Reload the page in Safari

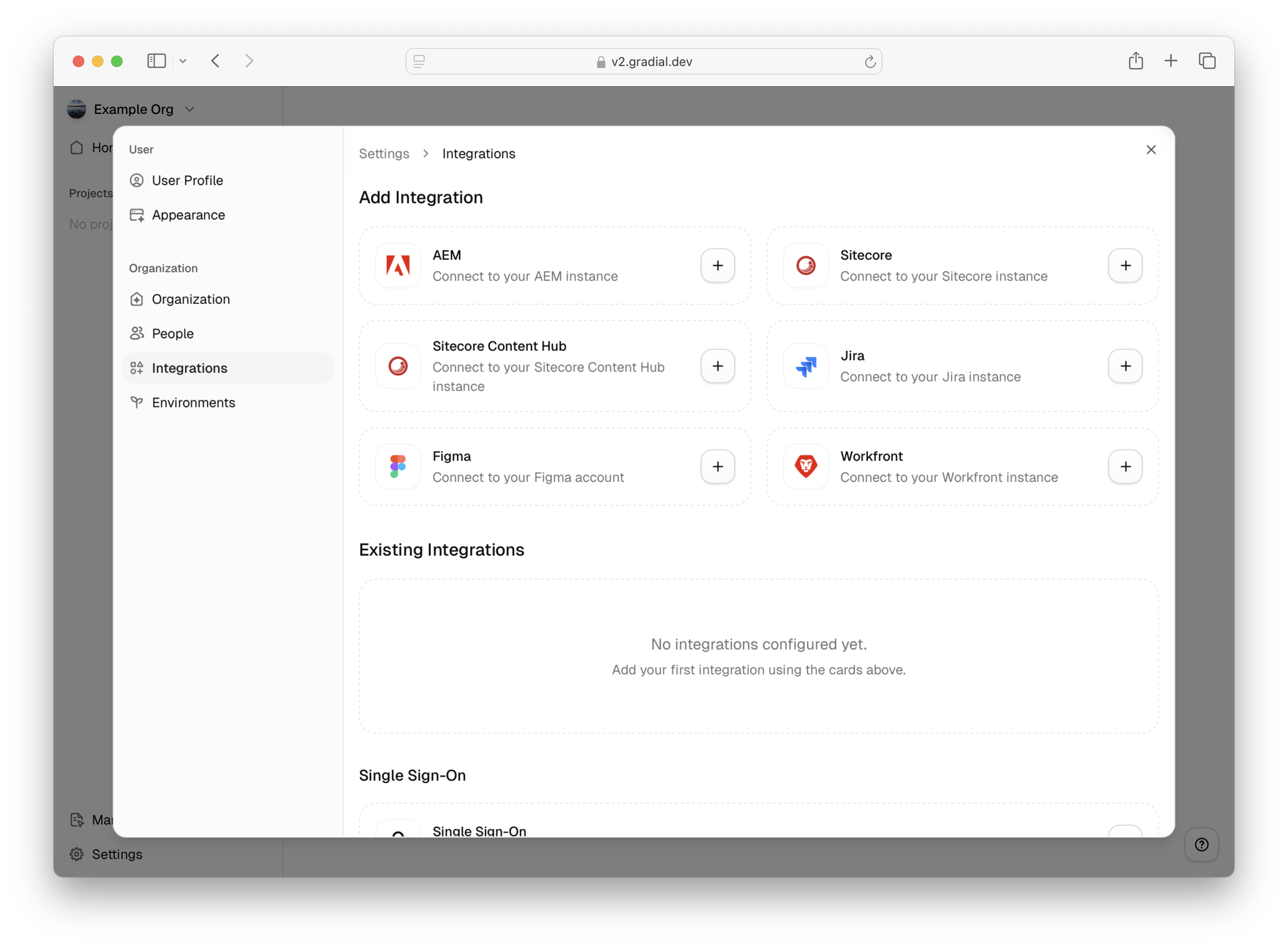(870, 61)
